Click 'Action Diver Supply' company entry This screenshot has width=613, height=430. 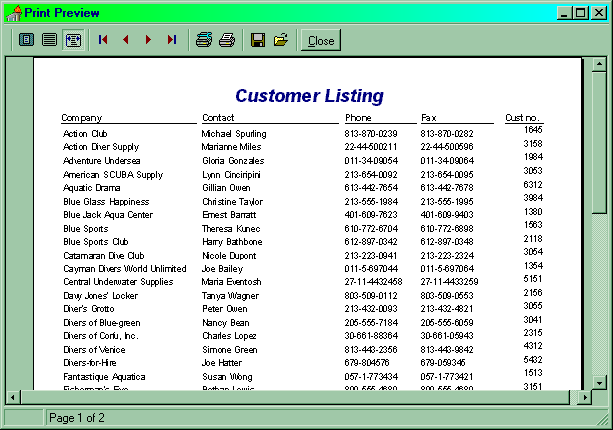pyautogui.click(x=101, y=147)
